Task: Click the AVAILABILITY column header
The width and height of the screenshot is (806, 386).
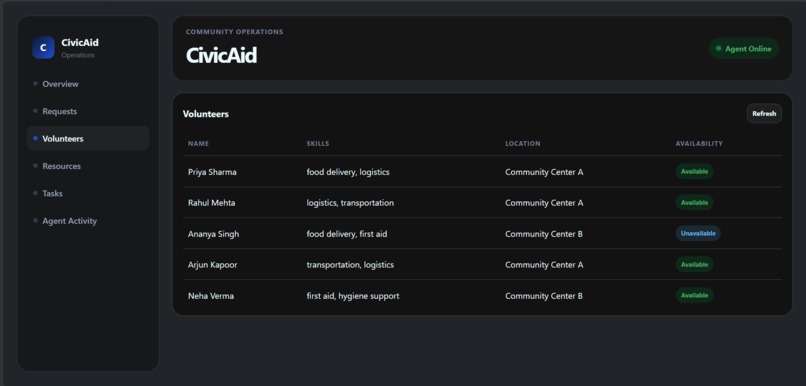Action: 699,143
